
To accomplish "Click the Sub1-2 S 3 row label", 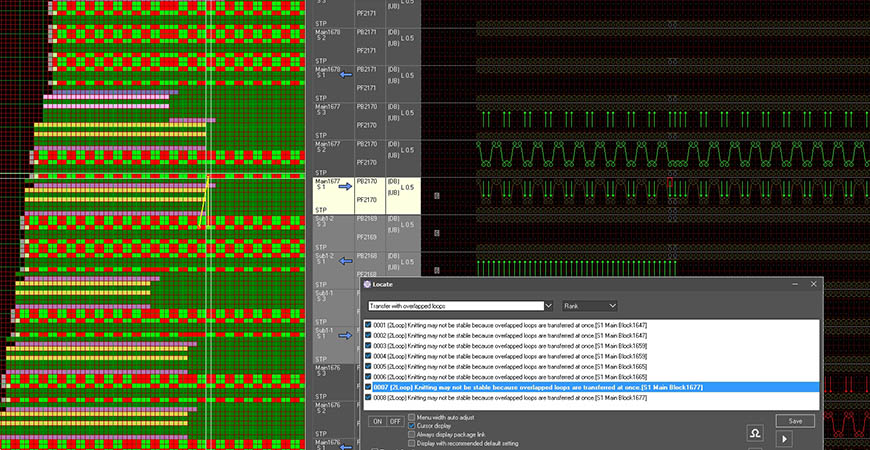I will point(325,221).
